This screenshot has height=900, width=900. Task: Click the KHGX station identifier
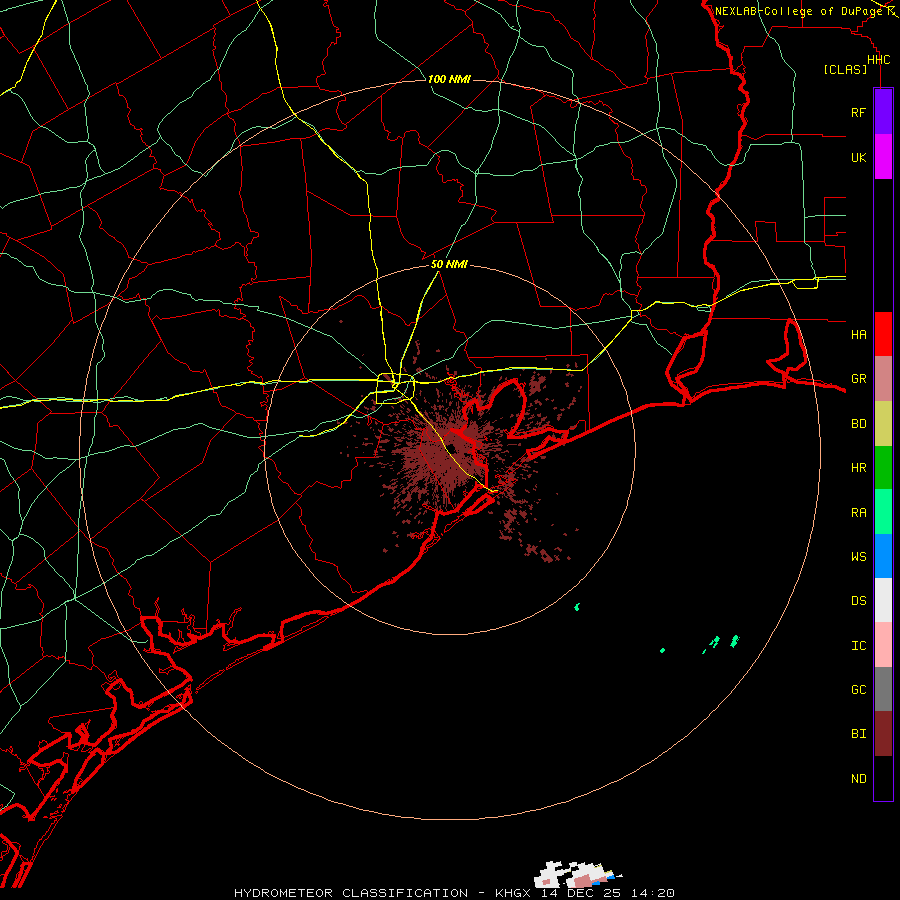pos(513,893)
